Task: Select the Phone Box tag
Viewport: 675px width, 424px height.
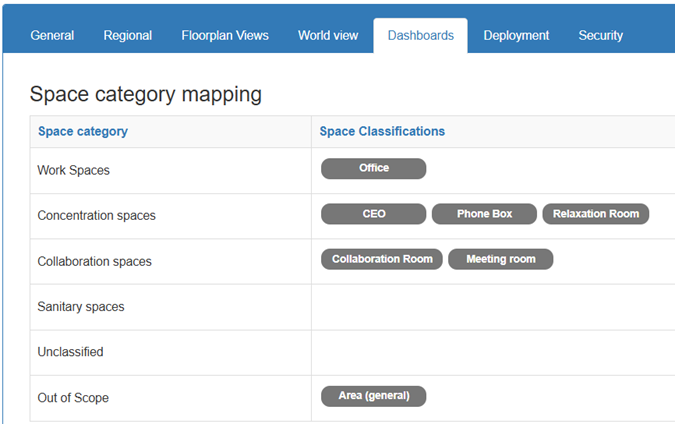Action: click(x=484, y=214)
